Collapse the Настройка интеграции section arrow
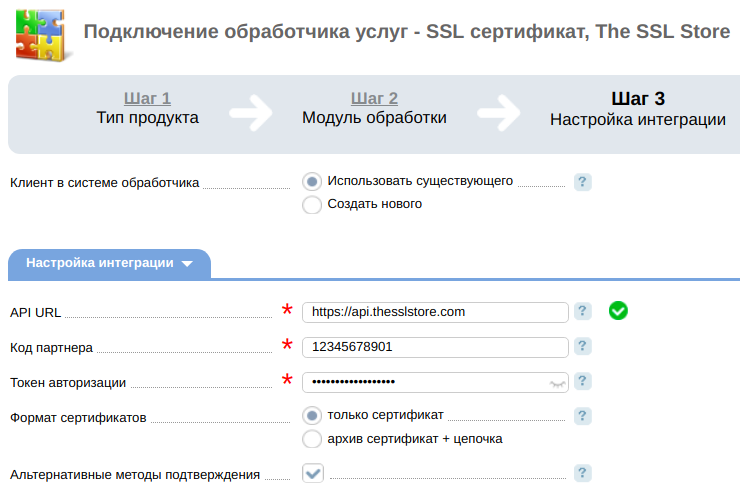This screenshot has width=740, height=499. (187, 263)
